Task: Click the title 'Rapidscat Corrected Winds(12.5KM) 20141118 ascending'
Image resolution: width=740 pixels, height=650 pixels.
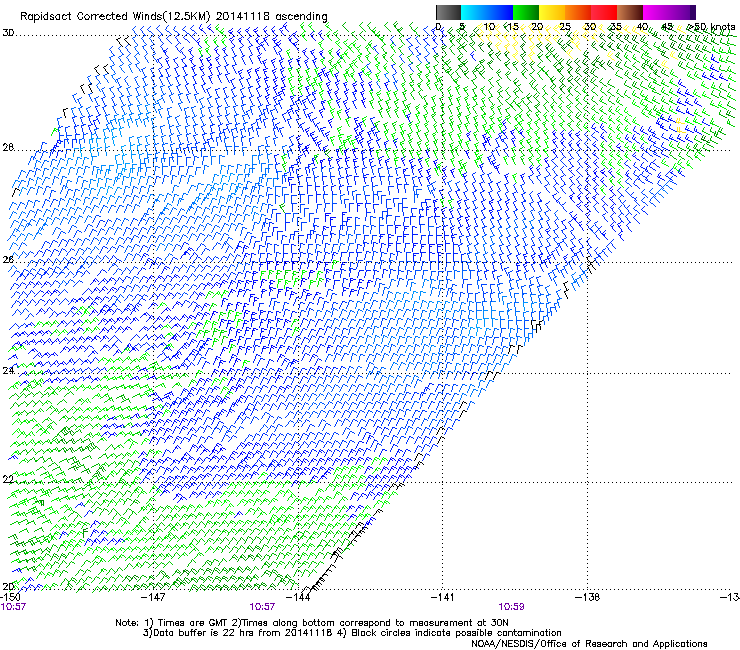Action: pos(174,17)
